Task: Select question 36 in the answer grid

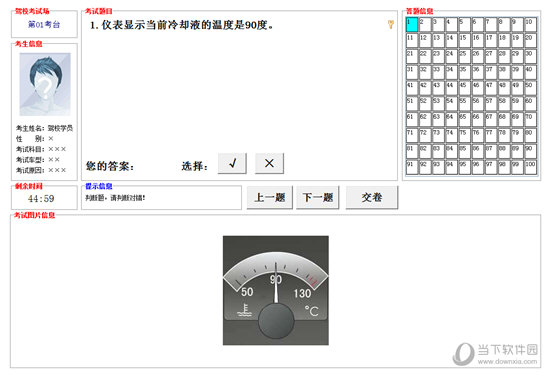Action: click(x=478, y=73)
